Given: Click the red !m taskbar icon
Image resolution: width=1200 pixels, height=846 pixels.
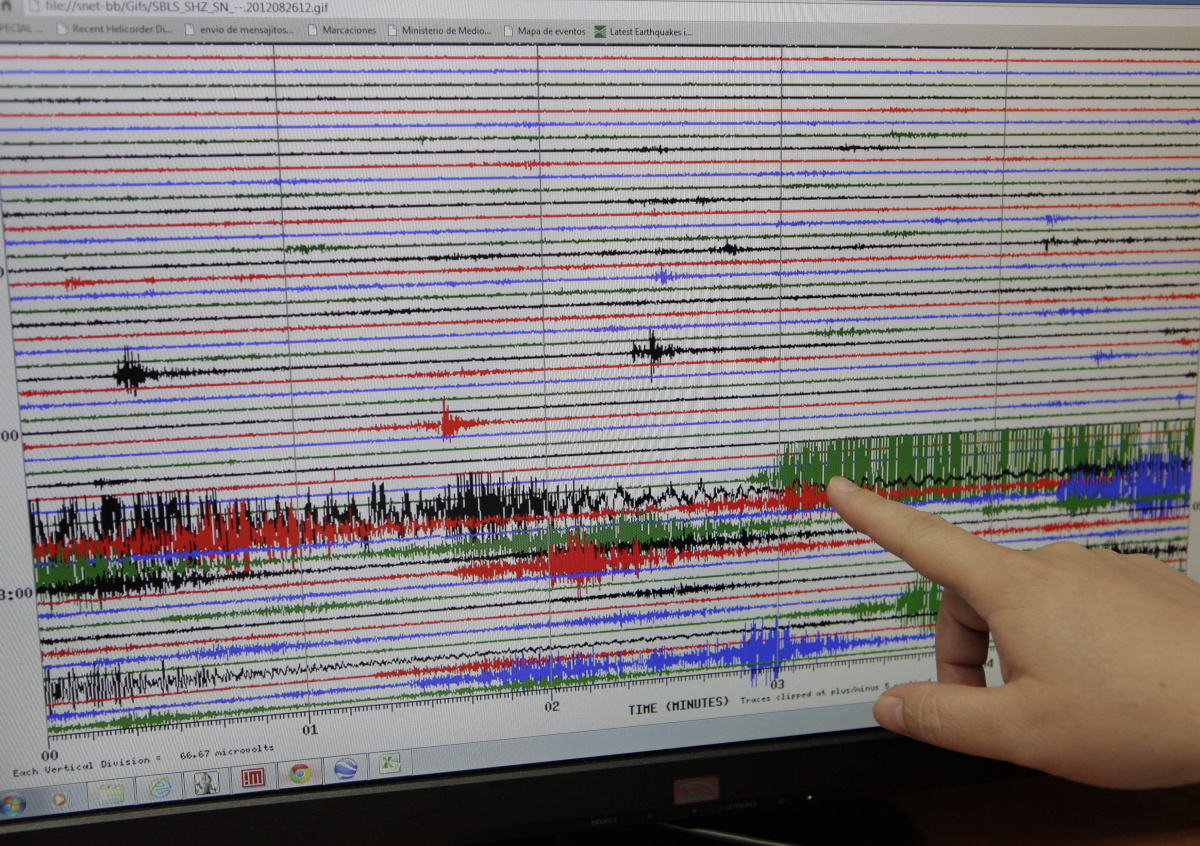Looking at the screenshot, I should tap(252, 777).
